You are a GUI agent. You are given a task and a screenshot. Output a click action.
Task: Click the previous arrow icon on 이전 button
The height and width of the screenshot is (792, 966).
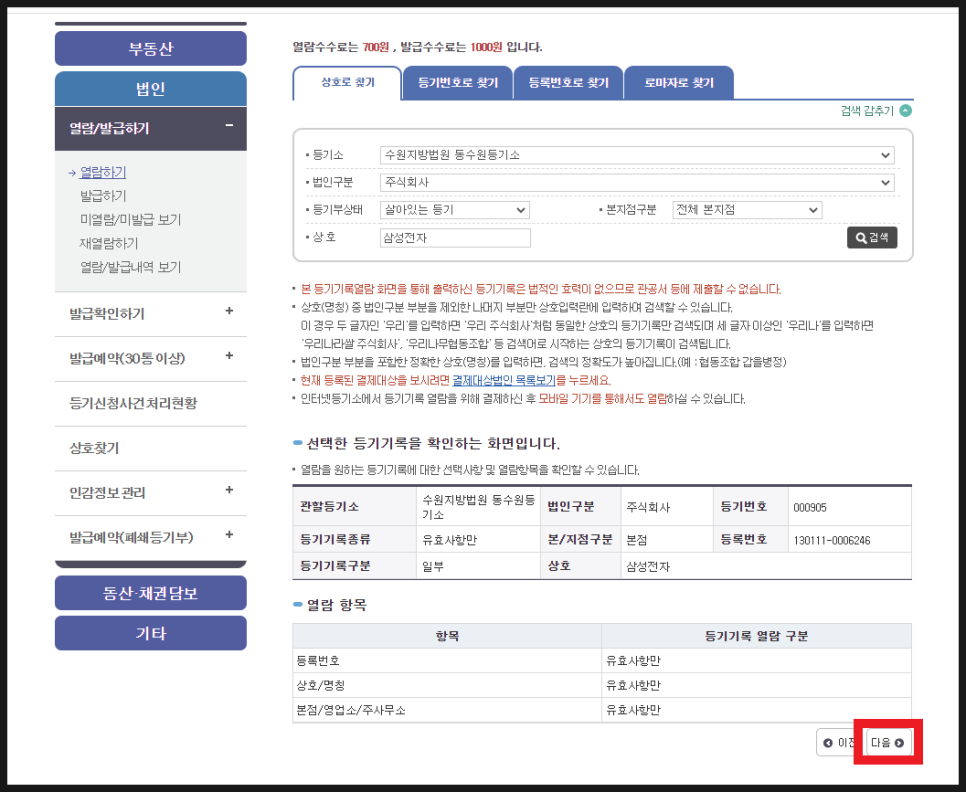827,743
